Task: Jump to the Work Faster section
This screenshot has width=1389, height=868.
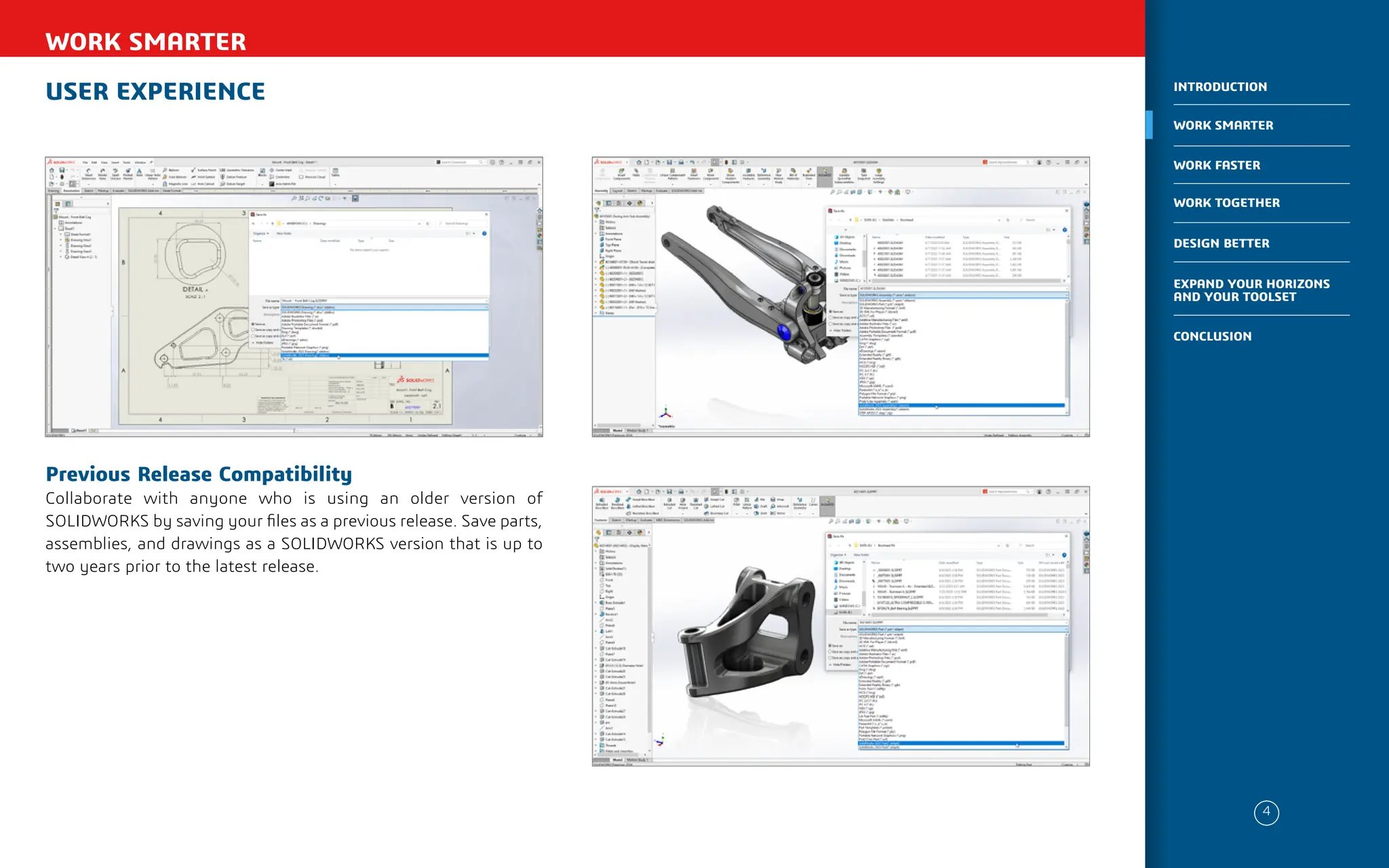Action: 1217,165
